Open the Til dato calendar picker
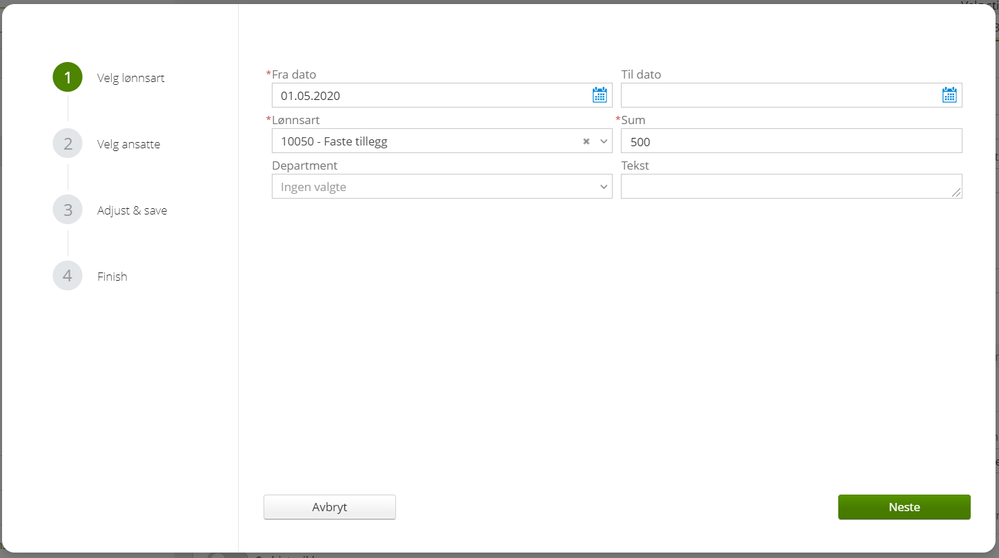Image resolution: width=999 pixels, height=558 pixels. point(949,96)
